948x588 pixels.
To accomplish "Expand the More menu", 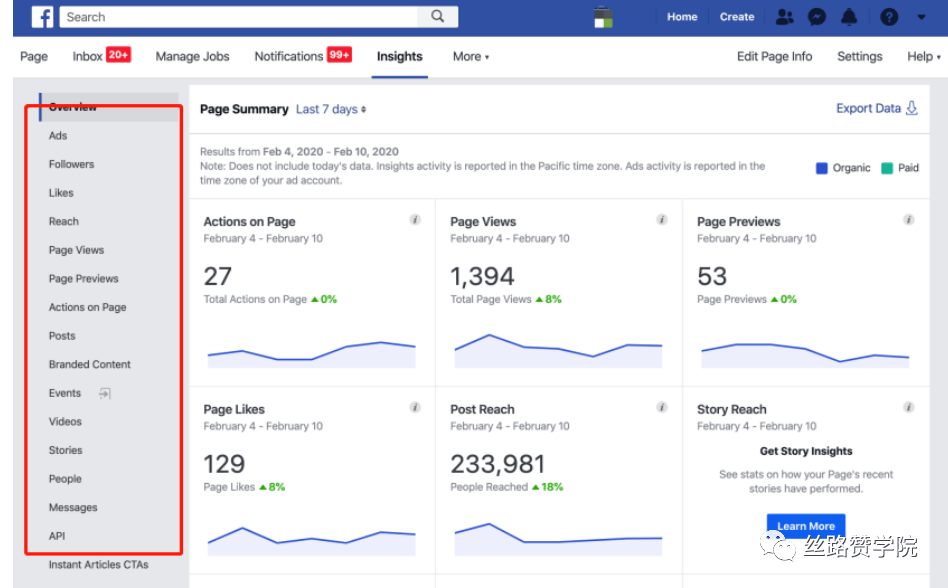I will point(471,56).
